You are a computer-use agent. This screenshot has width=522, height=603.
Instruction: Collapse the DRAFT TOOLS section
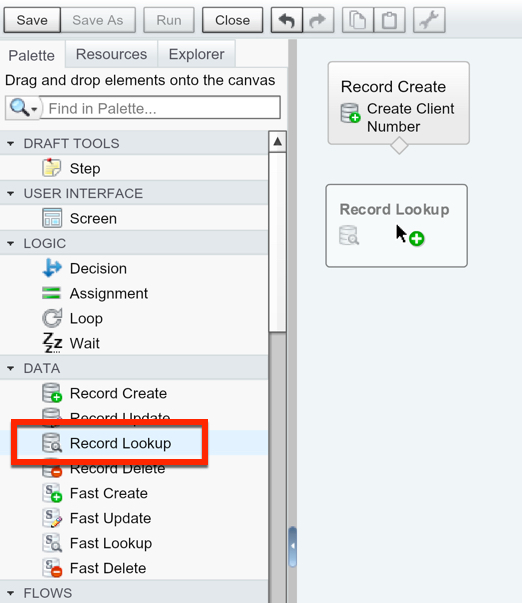11,143
